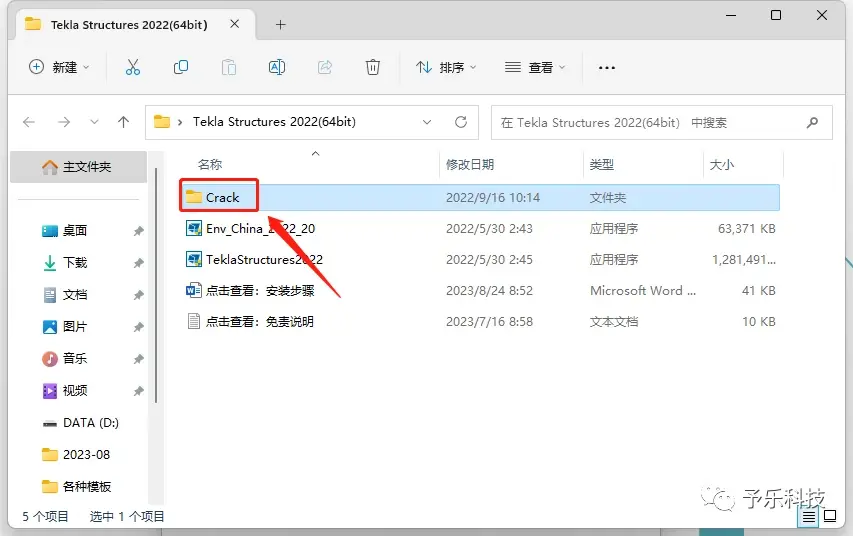Click the Cut scissors icon

point(133,67)
